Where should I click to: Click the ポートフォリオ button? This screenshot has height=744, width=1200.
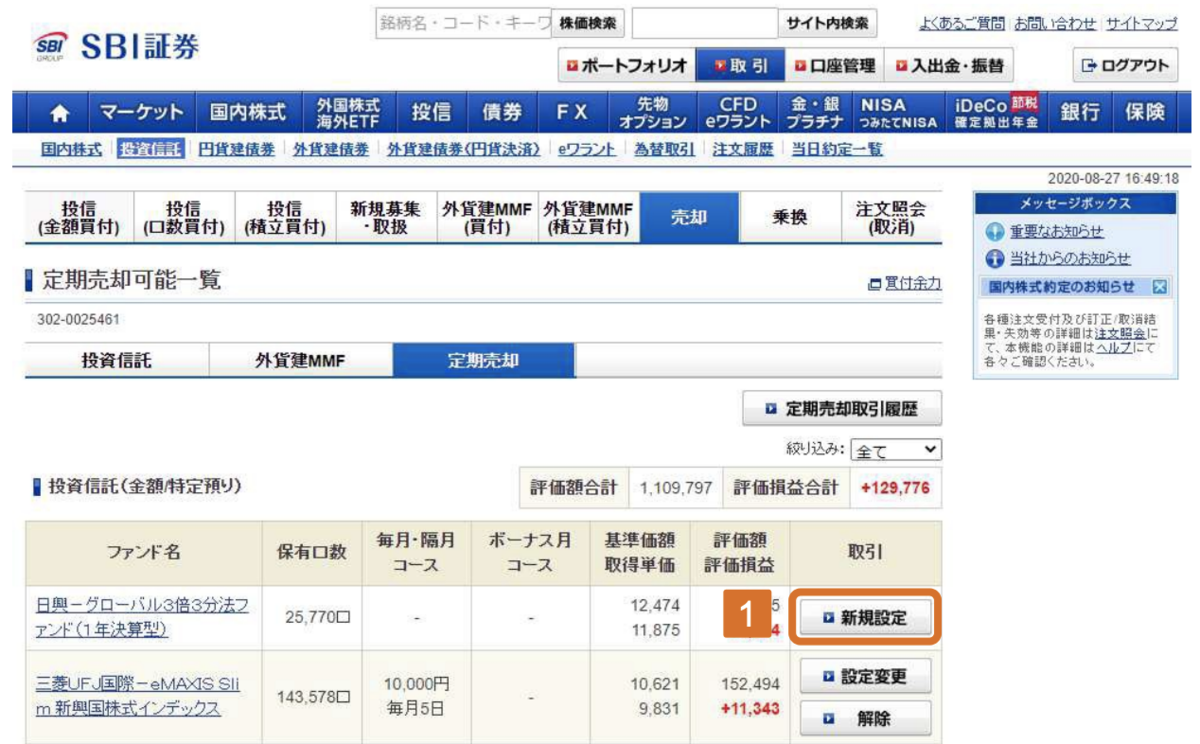point(625,66)
